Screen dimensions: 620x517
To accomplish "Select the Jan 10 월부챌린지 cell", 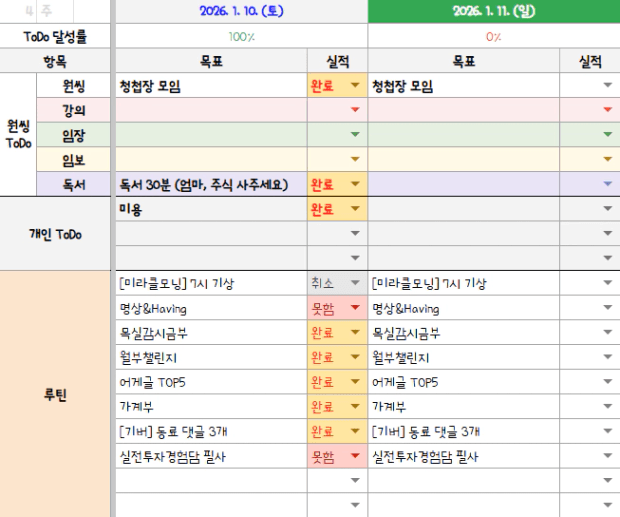I will point(211,357).
